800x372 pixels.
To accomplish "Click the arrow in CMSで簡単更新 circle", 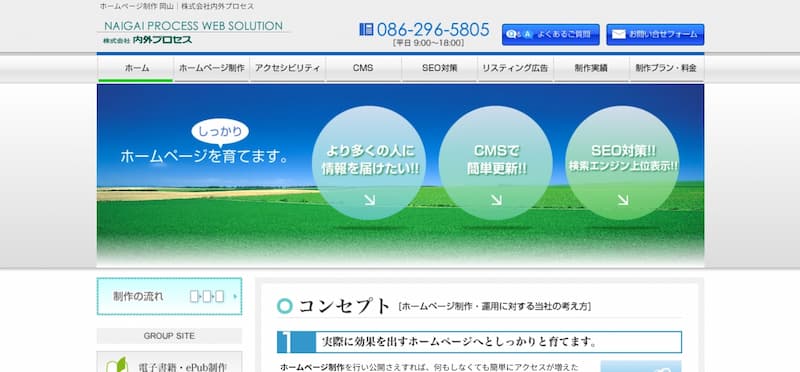I will point(496,200).
